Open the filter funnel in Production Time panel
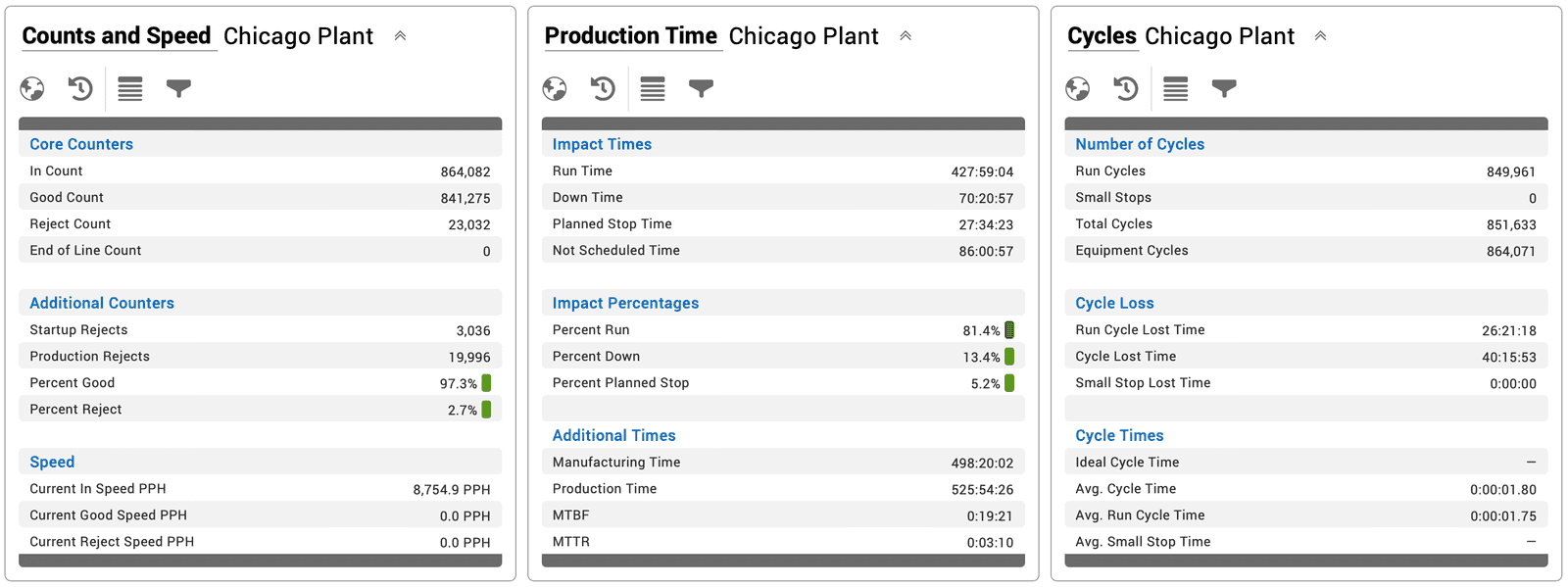This screenshot has height=587, width=1568. tap(701, 88)
